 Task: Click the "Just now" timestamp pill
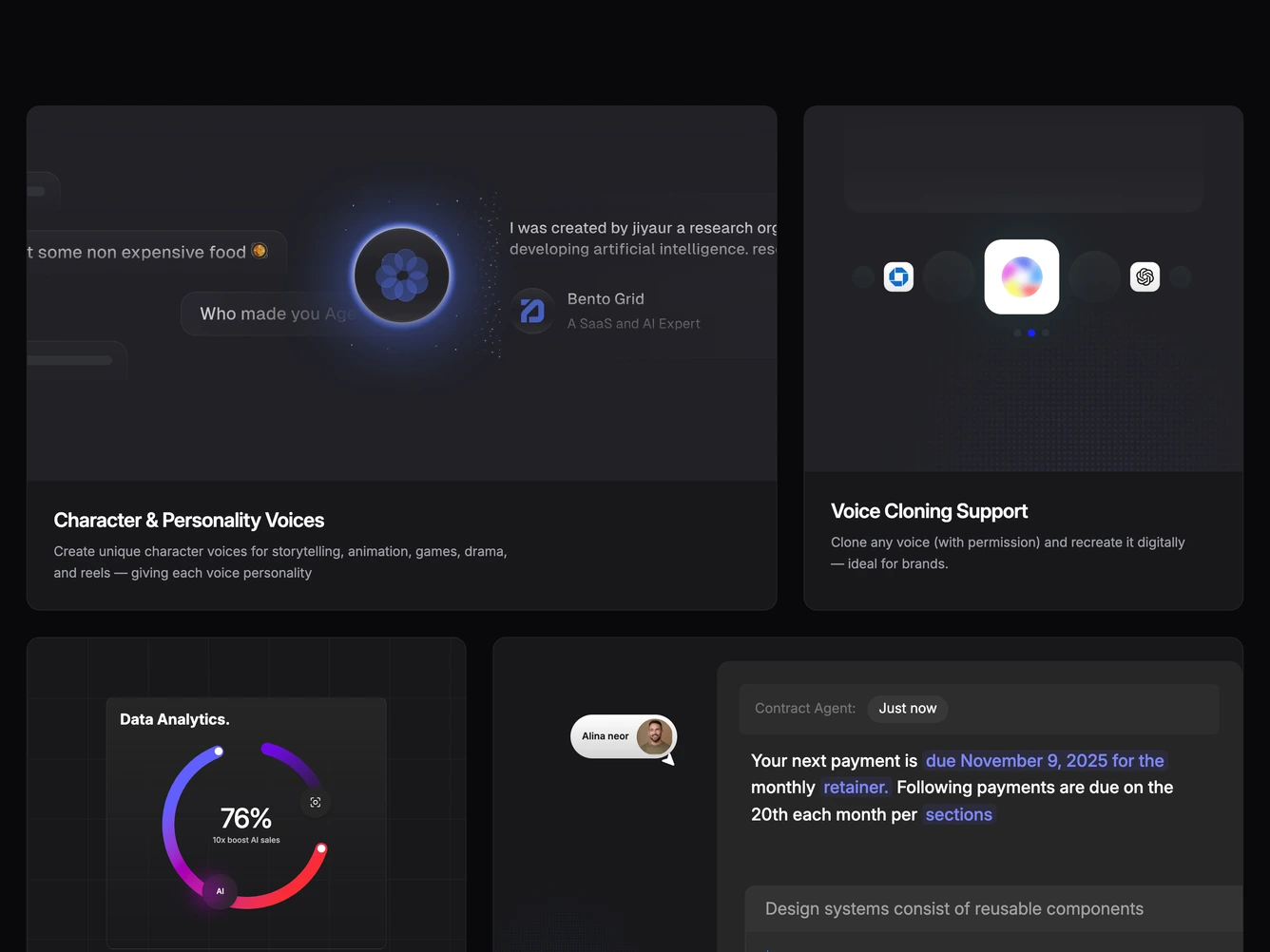908,708
